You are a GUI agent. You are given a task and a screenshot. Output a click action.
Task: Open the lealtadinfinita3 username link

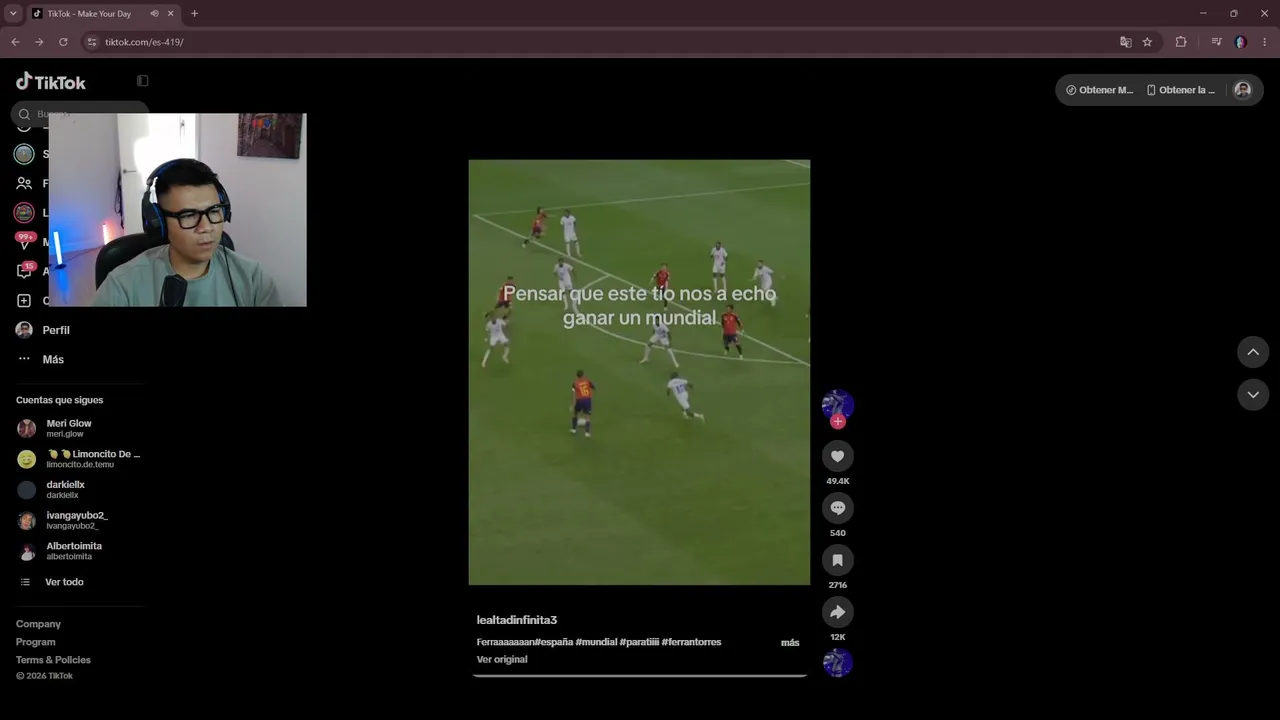click(x=517, y=620)
